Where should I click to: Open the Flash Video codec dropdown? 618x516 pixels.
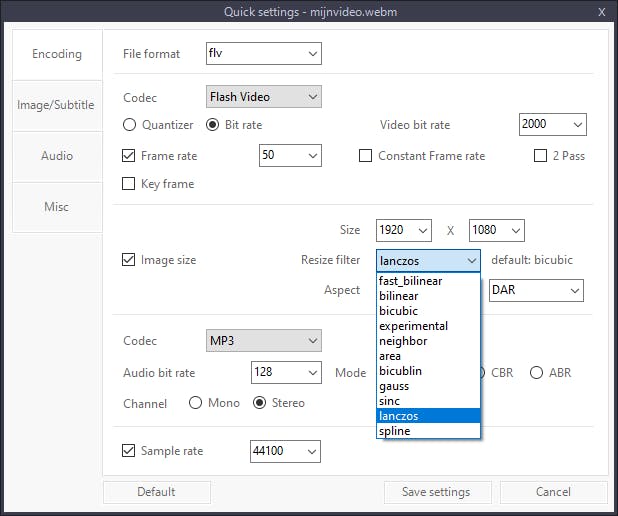263,97
